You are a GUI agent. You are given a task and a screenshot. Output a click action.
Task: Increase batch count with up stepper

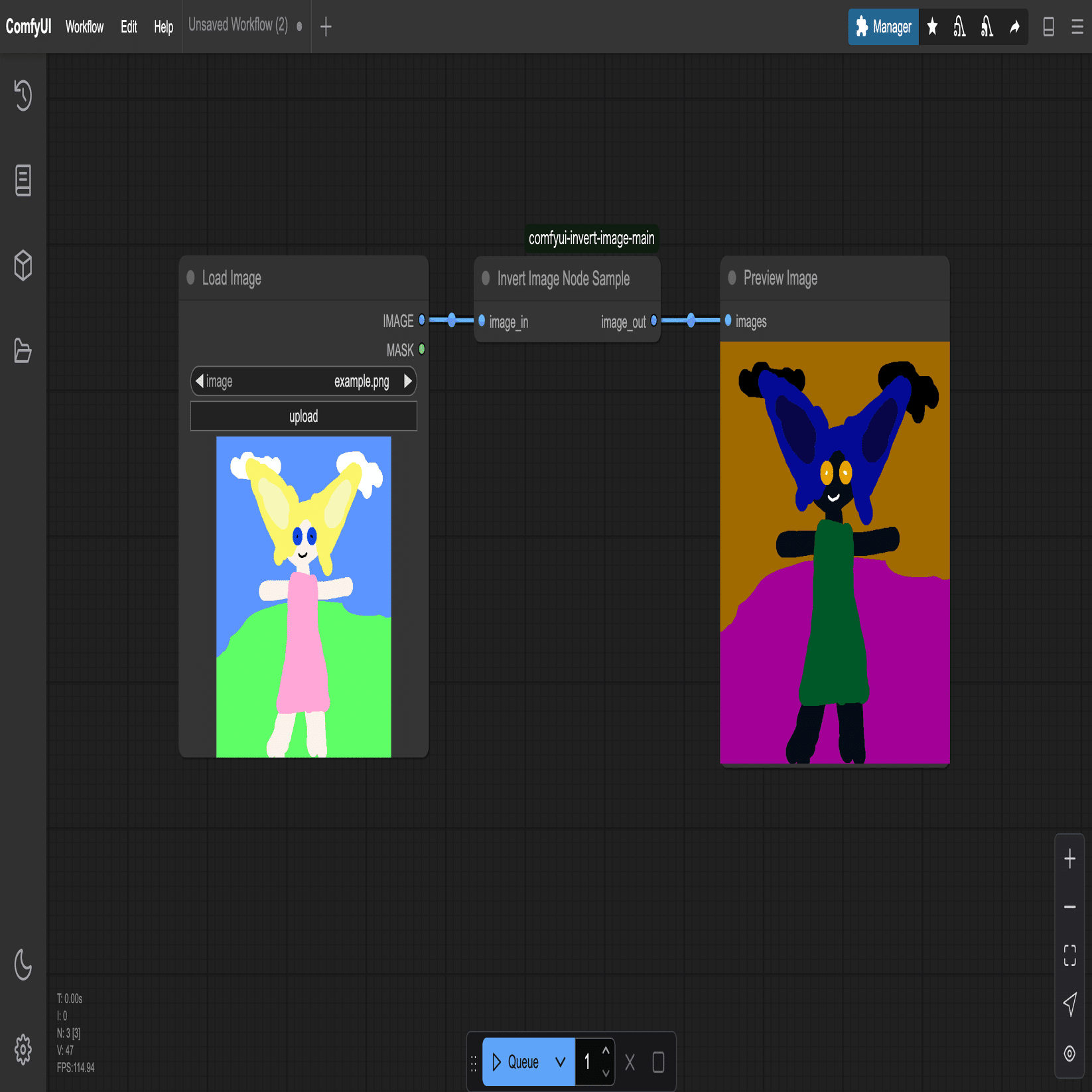[606, 1051]
